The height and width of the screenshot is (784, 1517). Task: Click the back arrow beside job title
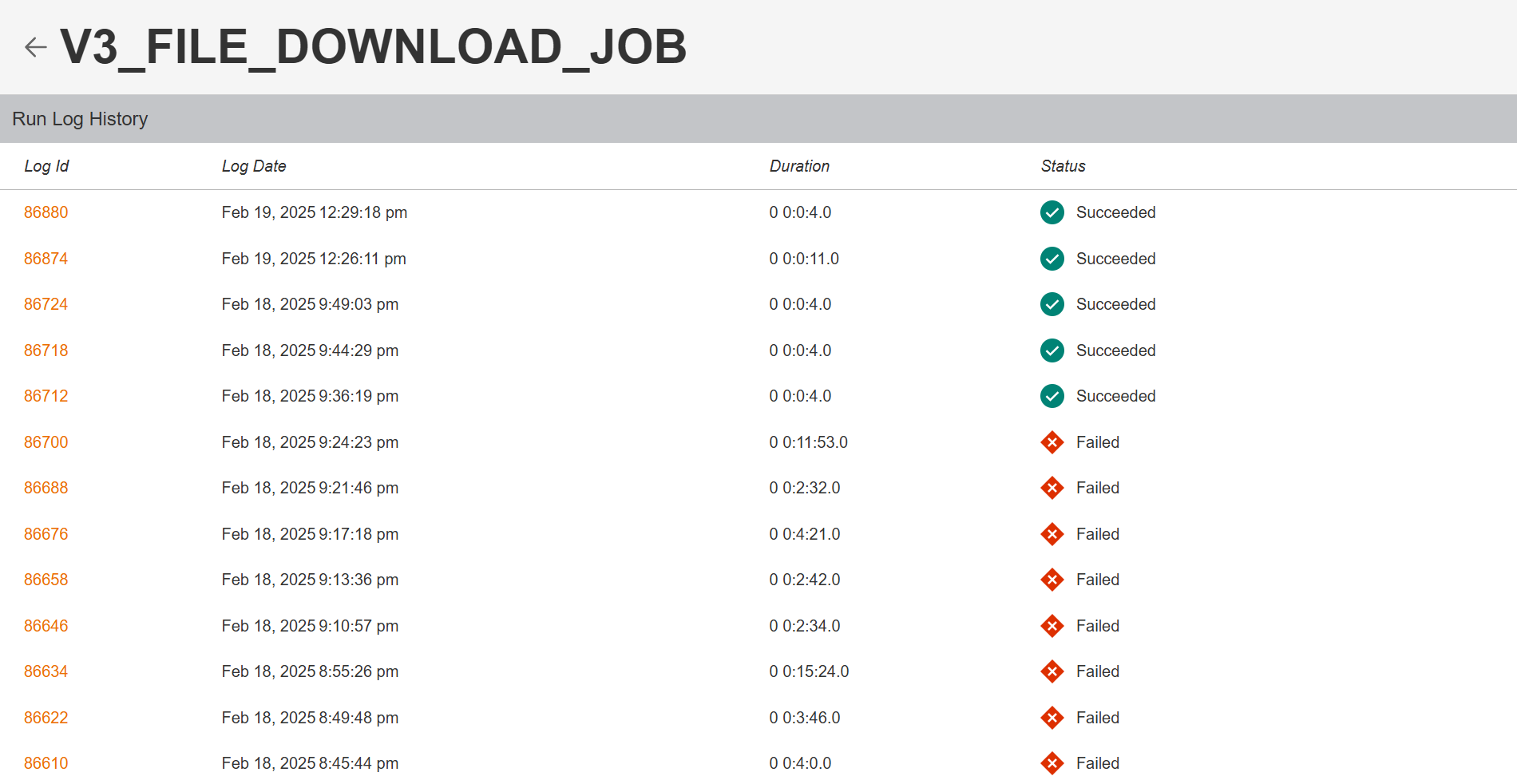point(35,47)
